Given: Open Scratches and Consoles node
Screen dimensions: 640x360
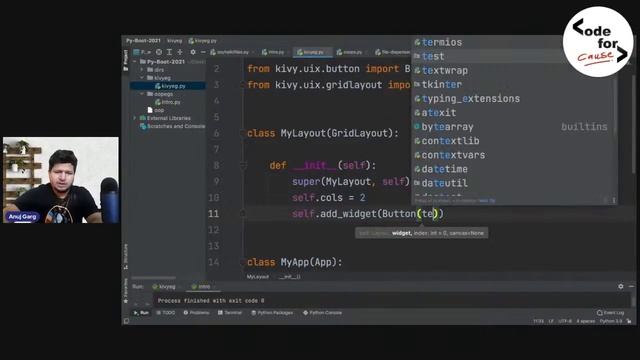Looking at the screenshot, I should pyautogui.click(x=172, y=126).
